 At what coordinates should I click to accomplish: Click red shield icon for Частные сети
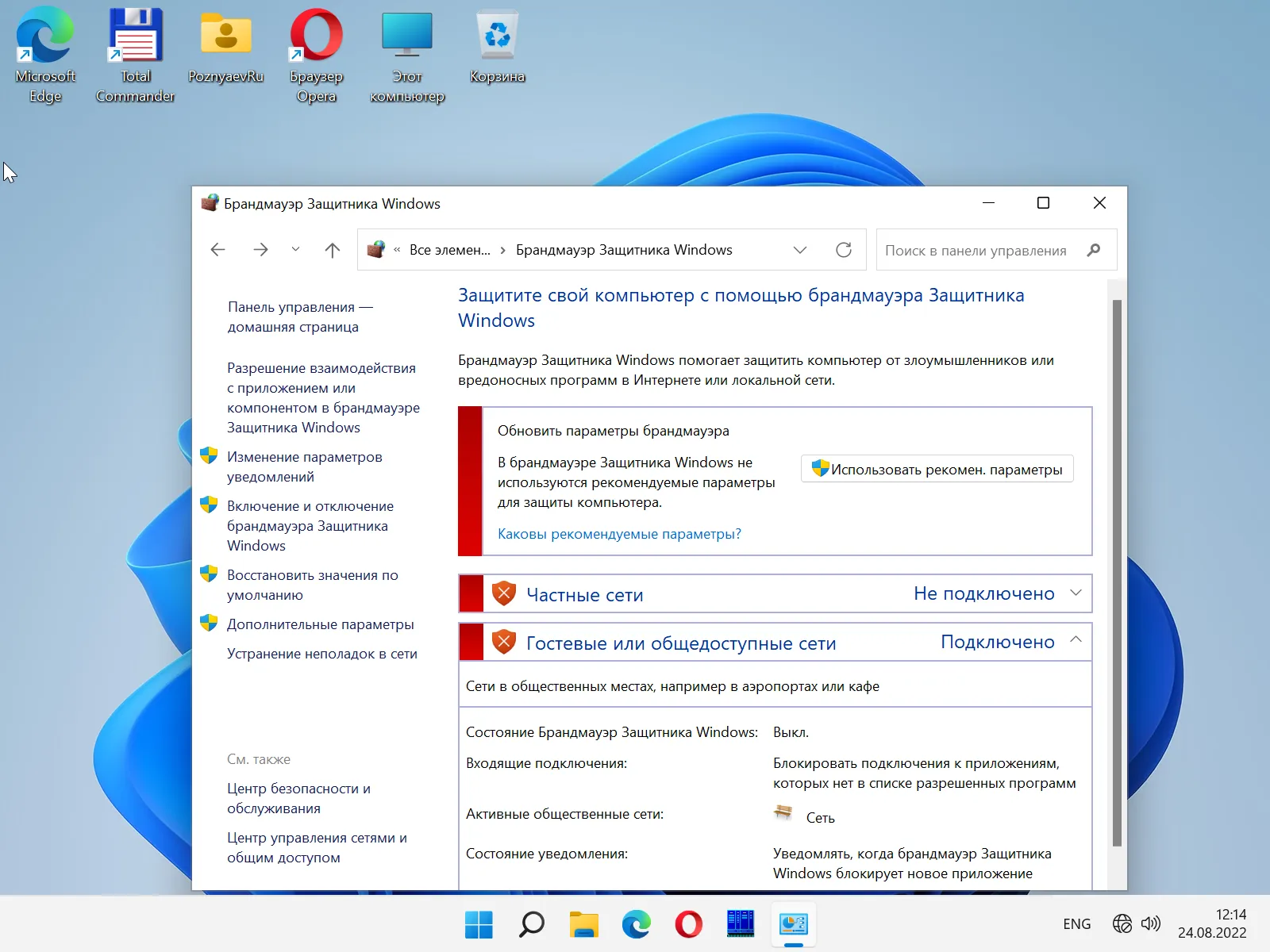pos(504,593)
